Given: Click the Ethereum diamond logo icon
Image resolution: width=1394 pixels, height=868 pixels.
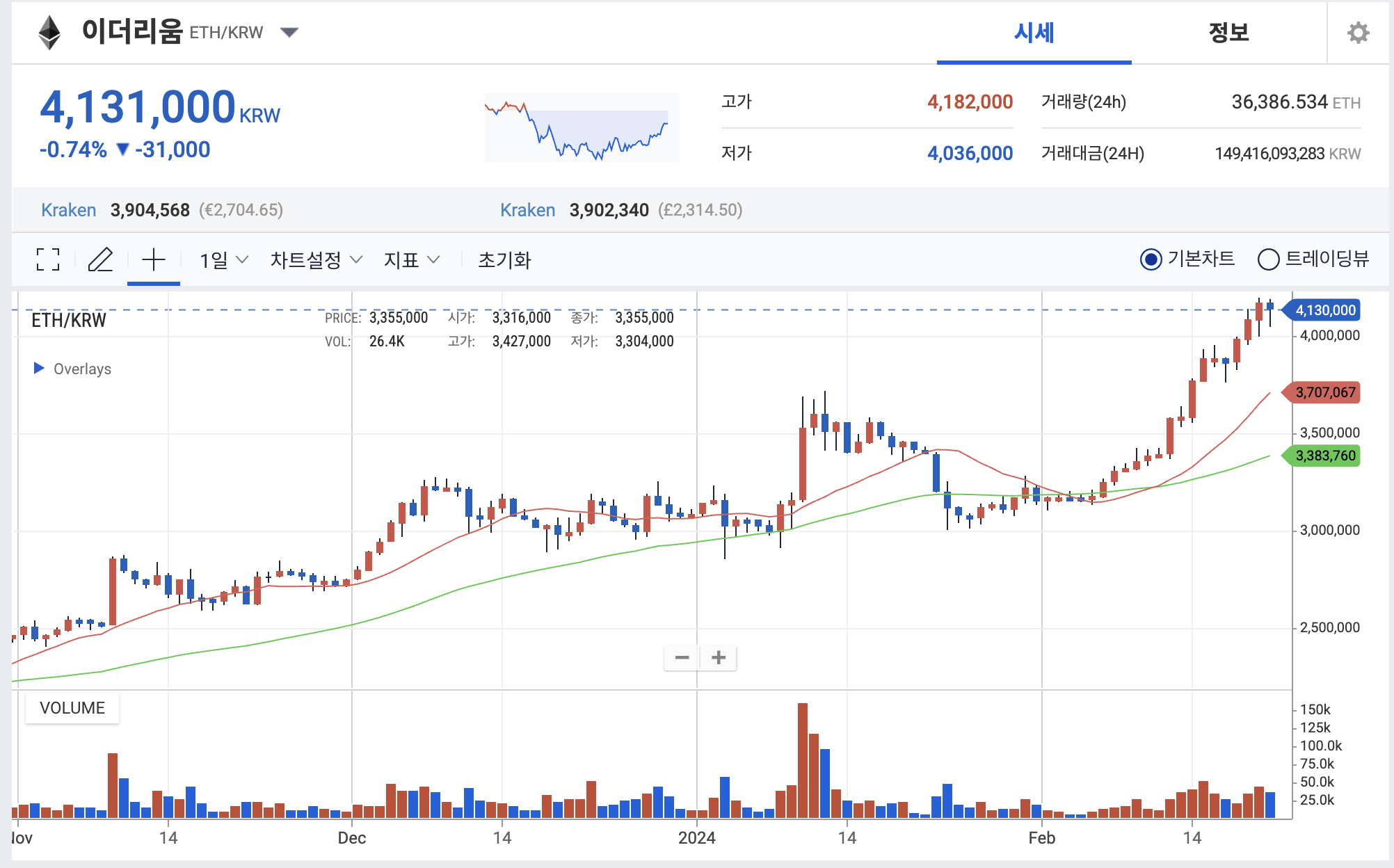Looking at the screenshot, I should [49, 33].
